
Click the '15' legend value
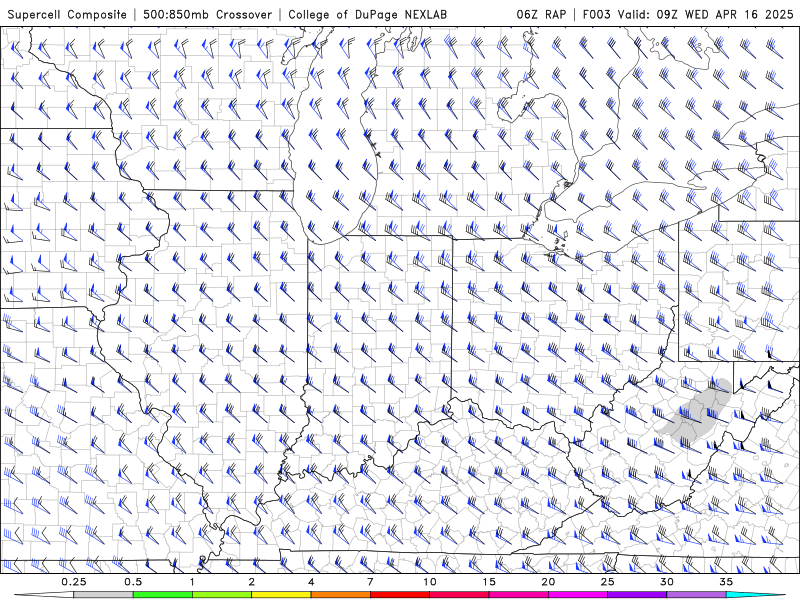(489, 582)
